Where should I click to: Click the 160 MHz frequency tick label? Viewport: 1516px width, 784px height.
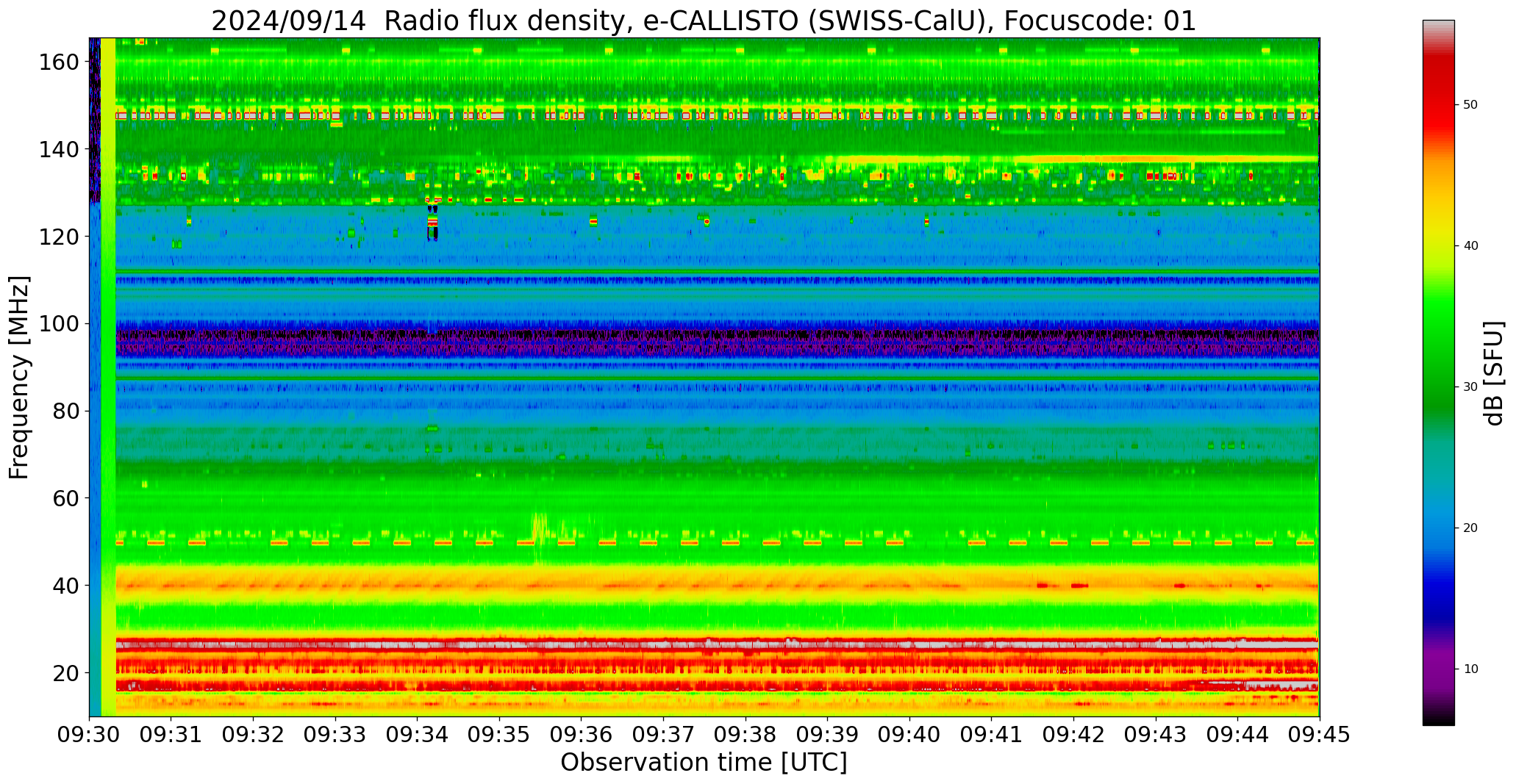pos(59,62)
